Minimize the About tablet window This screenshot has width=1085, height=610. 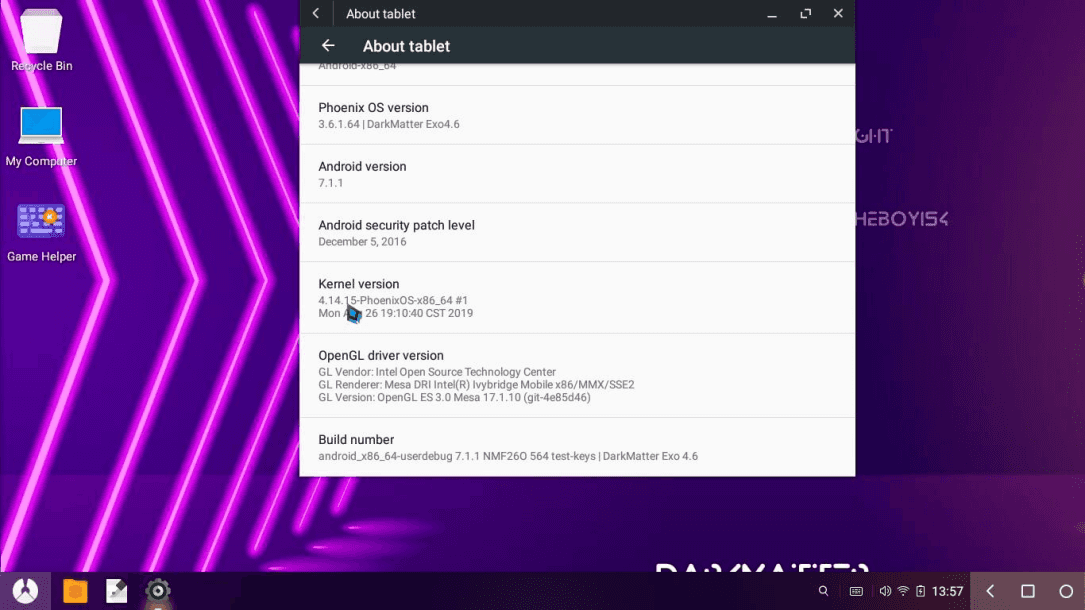(x=772, y=14)
